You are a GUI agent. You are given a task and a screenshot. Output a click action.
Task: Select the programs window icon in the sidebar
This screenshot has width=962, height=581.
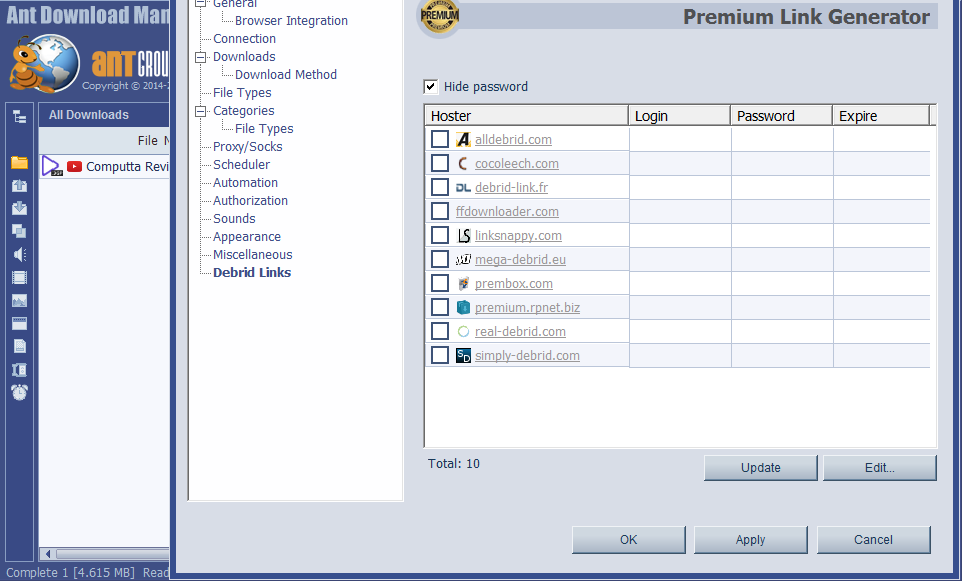coord(20,323)
